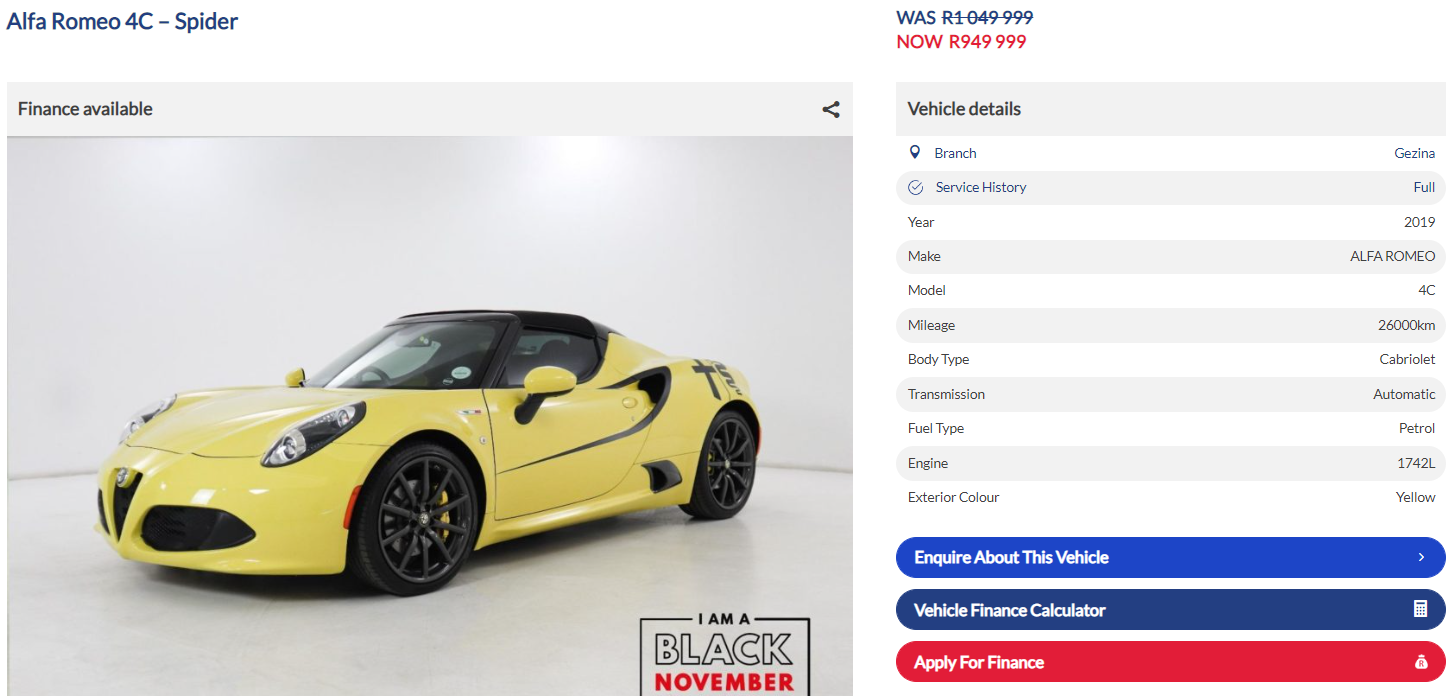Click the money bag icon on Apply For Finance
This screenshot has height=696, width=1453.
pos(1421,662)
